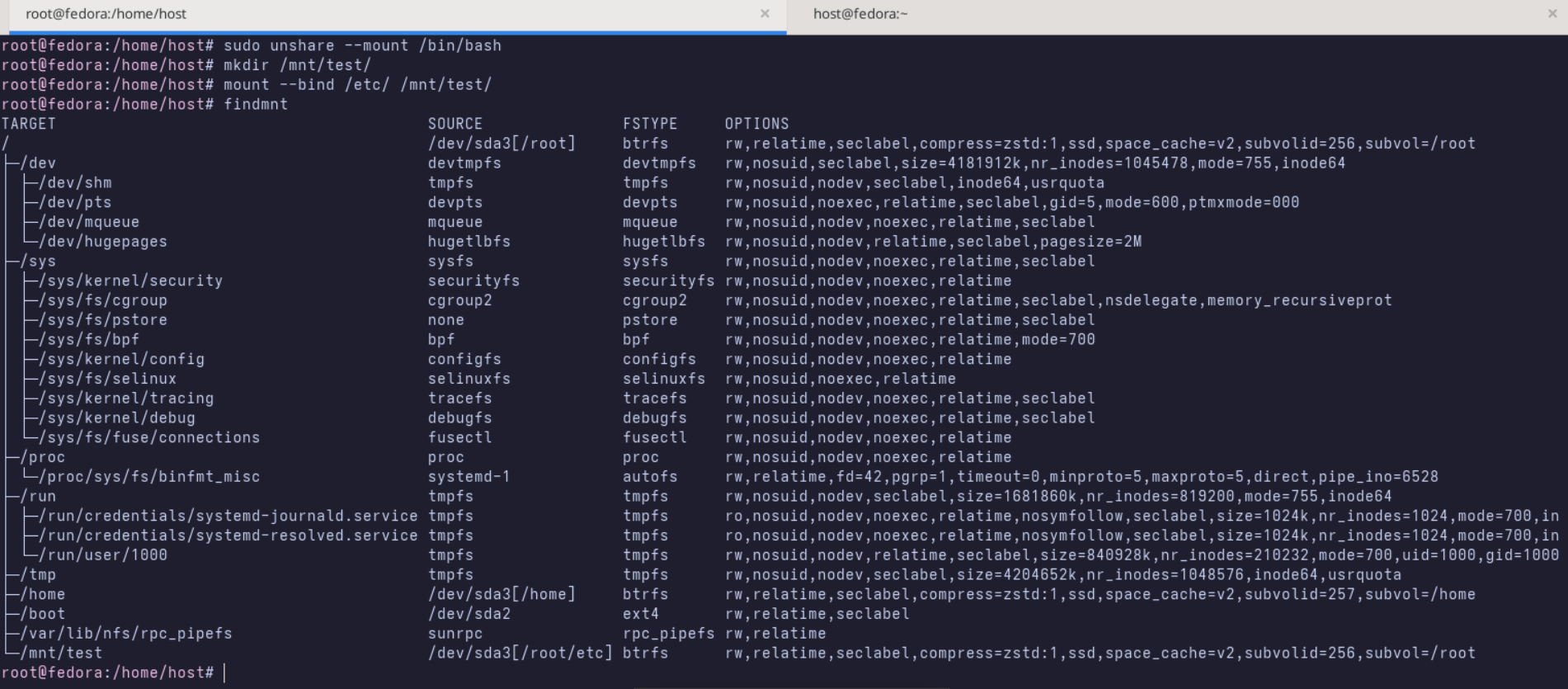Click the OPTIONS column header text
Image resolution: width=1568 pixels, height=689 pixels.
tap(756, 124)
